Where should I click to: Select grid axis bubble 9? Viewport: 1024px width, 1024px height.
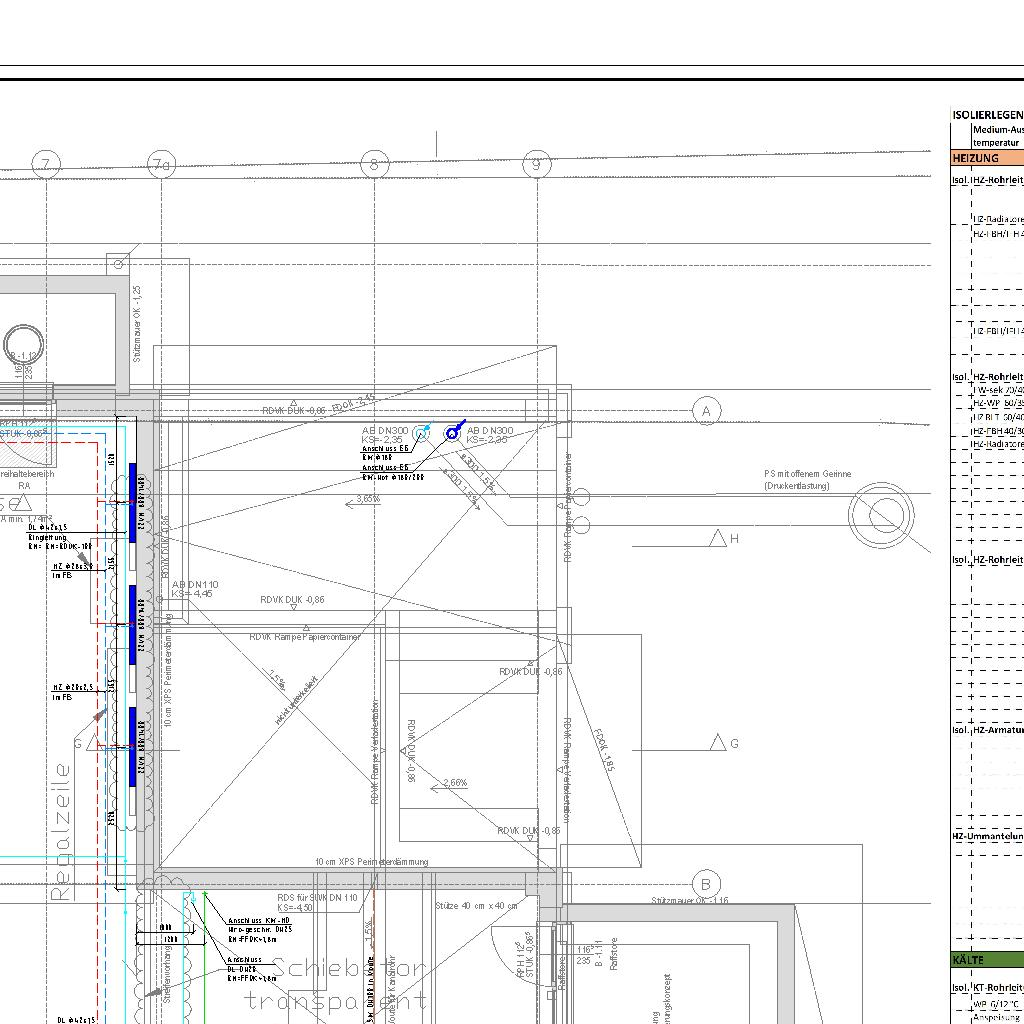537,165
